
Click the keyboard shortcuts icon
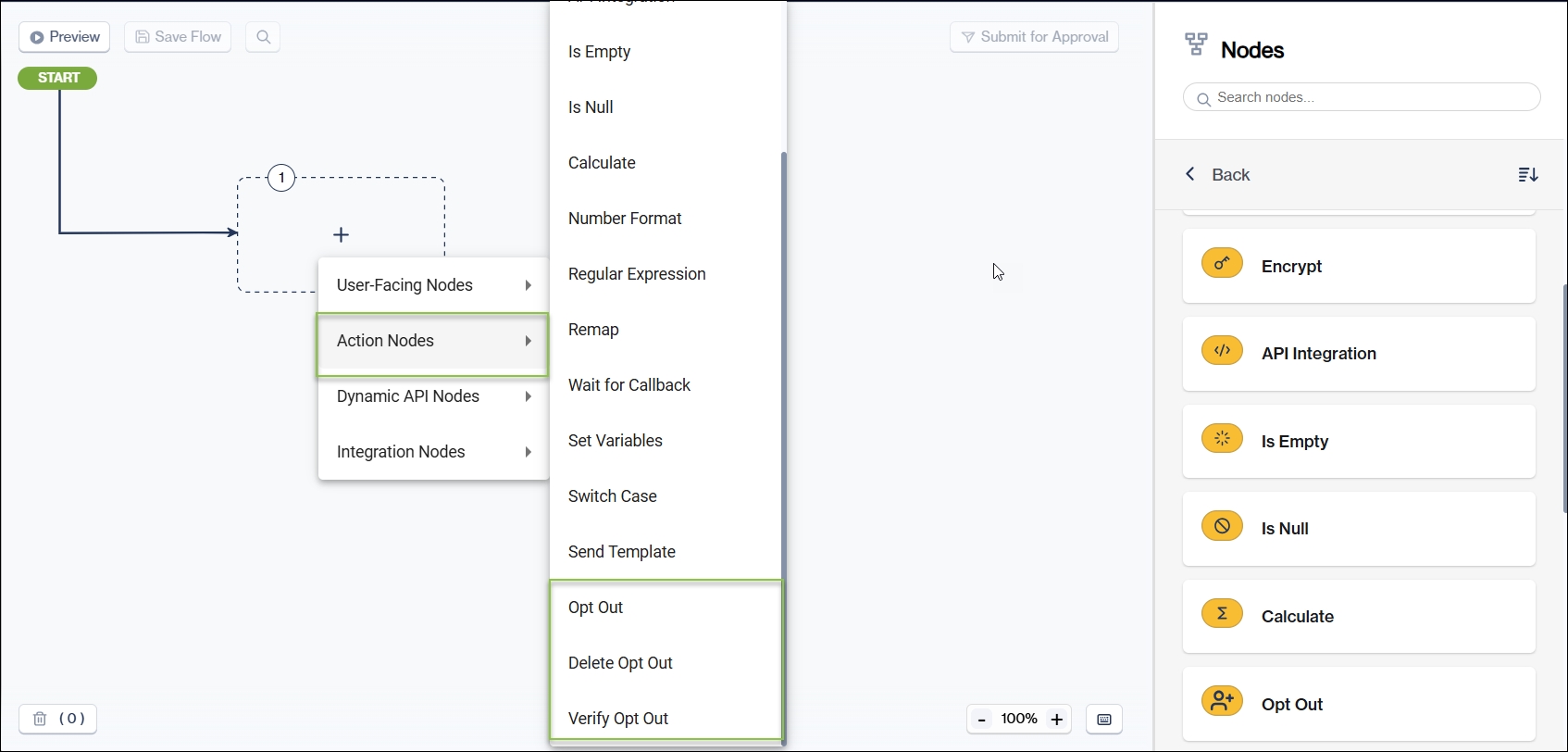(x=1104, y=720)
